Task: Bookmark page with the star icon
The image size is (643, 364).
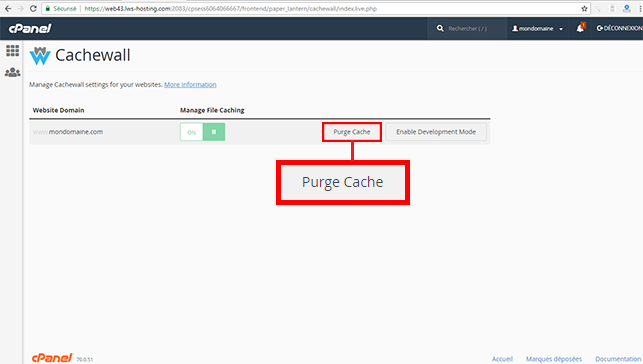Action: pyautogui.click(x=584, y=8)
